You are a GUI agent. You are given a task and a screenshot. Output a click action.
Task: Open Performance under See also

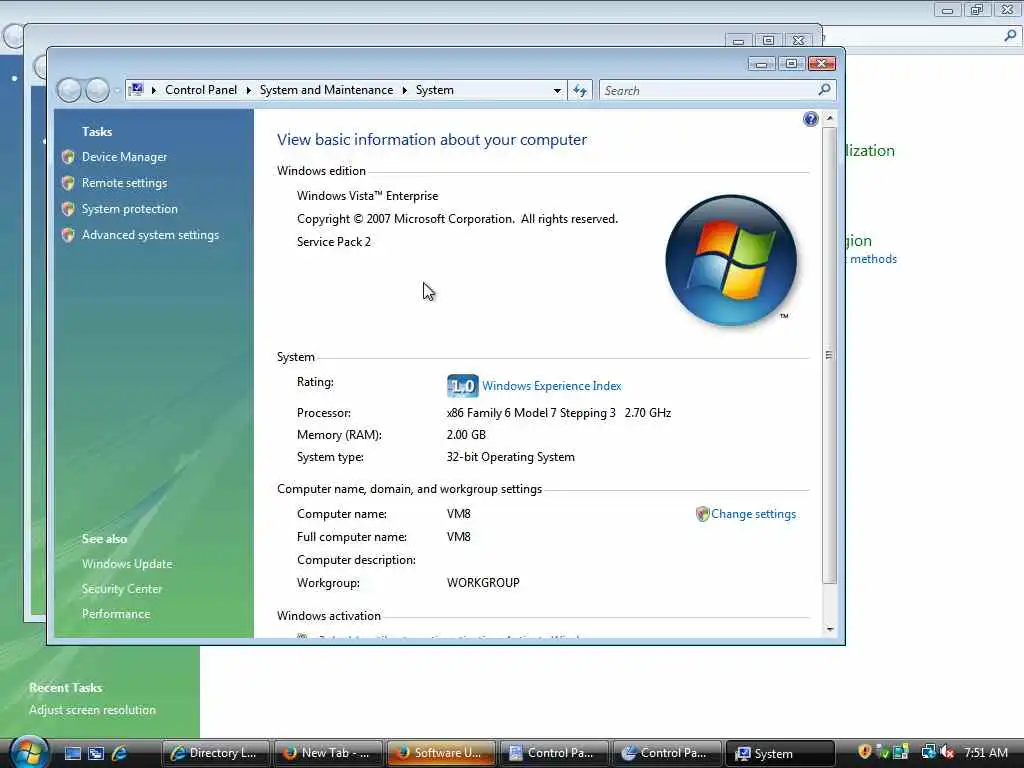pyautogui.click(x=116, y=614)
